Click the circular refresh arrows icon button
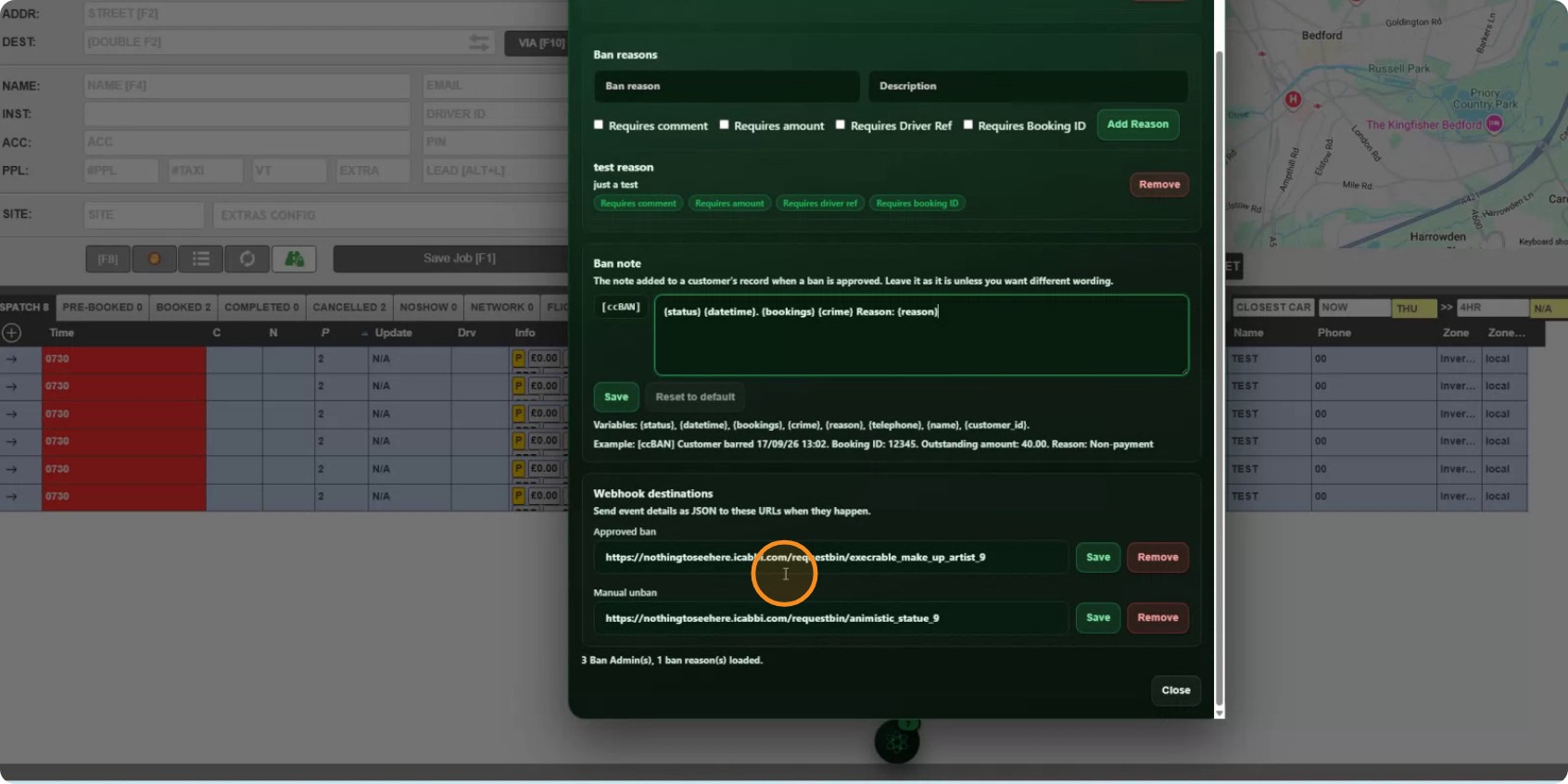Image resolution: width=1568 pixels, height=784 pixels. tap(247, 259)
